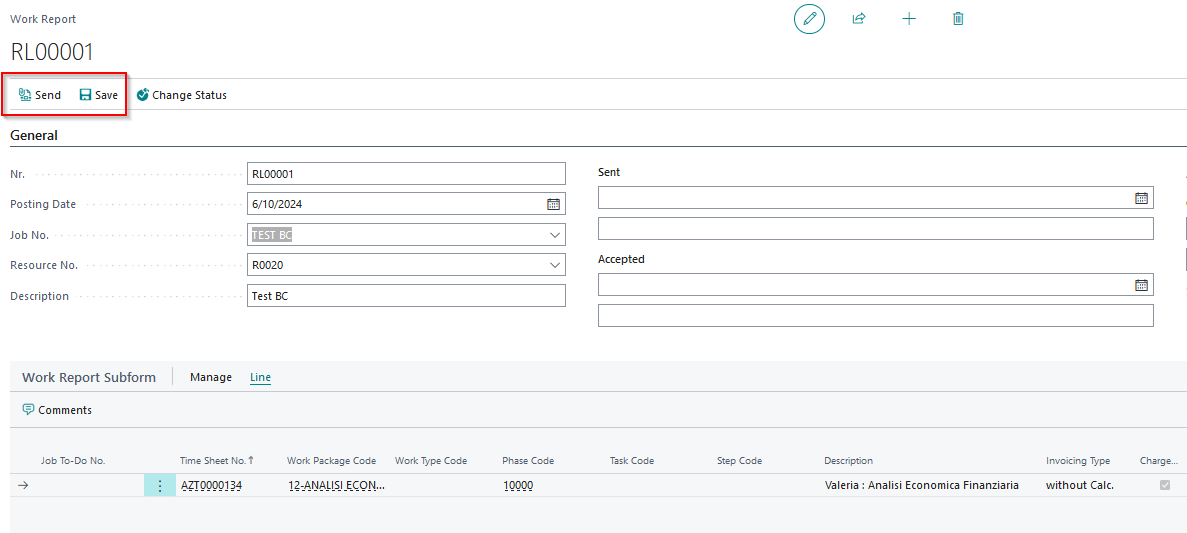This screenshot has height=533, width=1187.
Task: Click the Description field Test BC
Action: (x=407, y=296)
